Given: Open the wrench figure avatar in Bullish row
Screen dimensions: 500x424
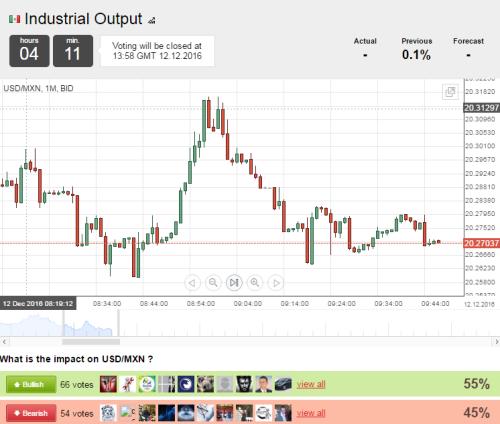Looking at the screenshot, I should pos(128,384).
